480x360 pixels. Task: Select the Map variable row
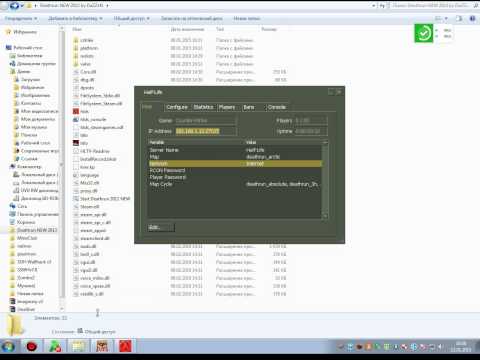pyautogui.click(x=235, y=157)
